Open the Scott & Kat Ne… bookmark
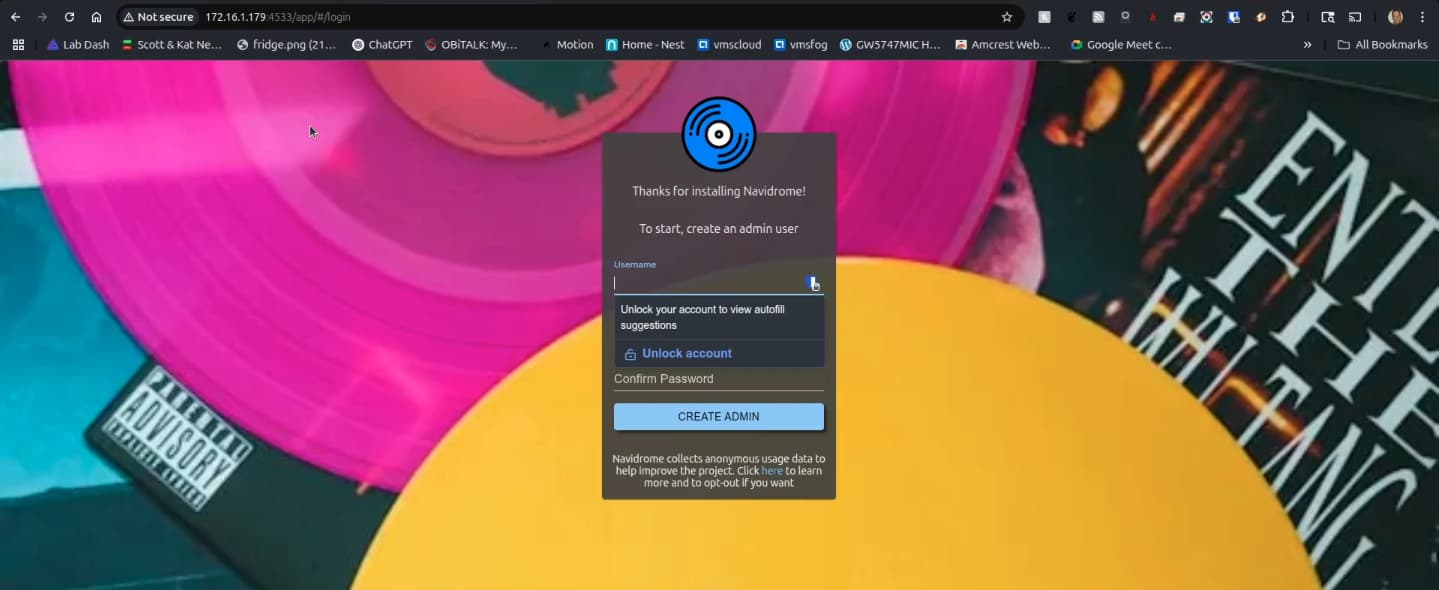Screen dimensions: 1439x590 [x=172, y=44]
